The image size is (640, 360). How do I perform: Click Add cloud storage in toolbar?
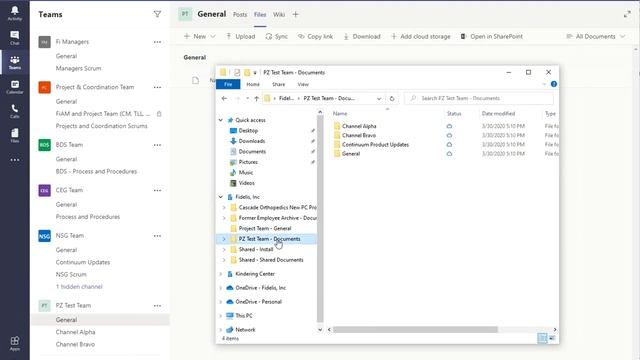(x=420, y=36)
